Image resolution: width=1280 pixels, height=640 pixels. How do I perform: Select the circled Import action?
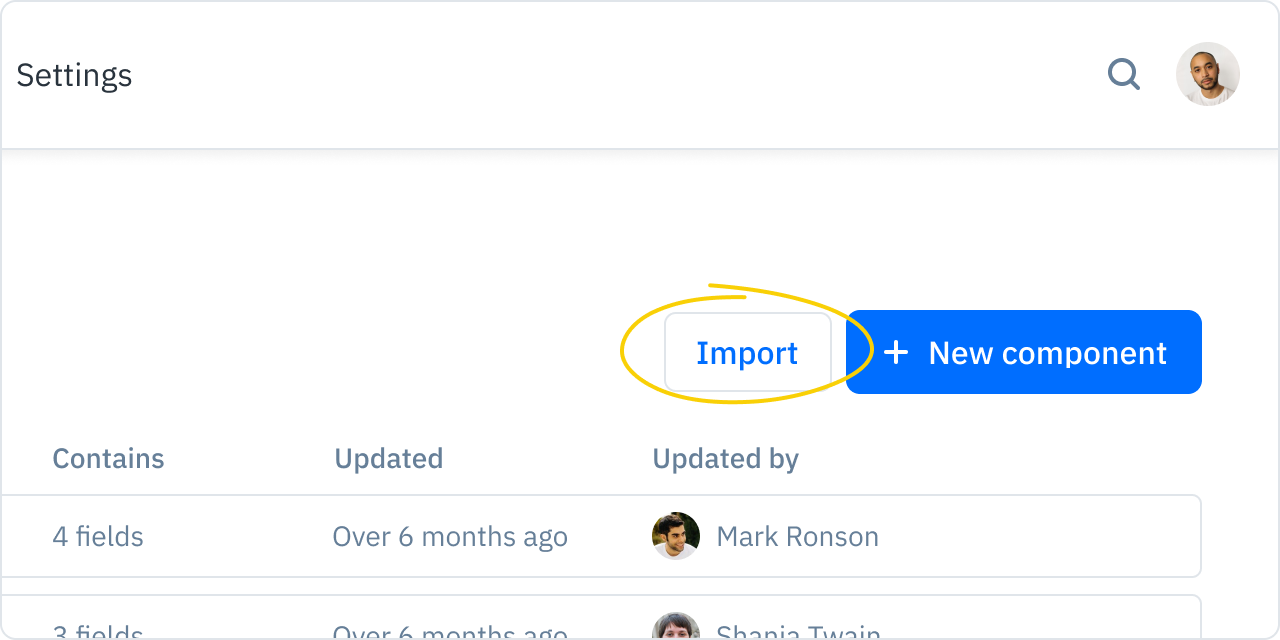[x=748, y=352]
